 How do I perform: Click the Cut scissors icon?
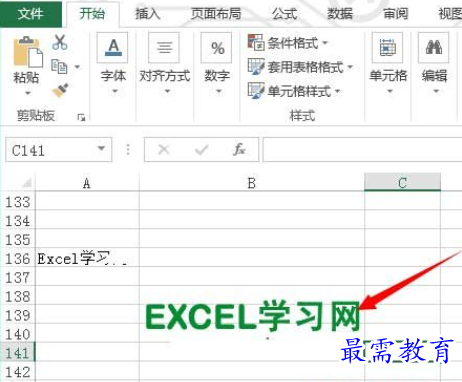60,42
